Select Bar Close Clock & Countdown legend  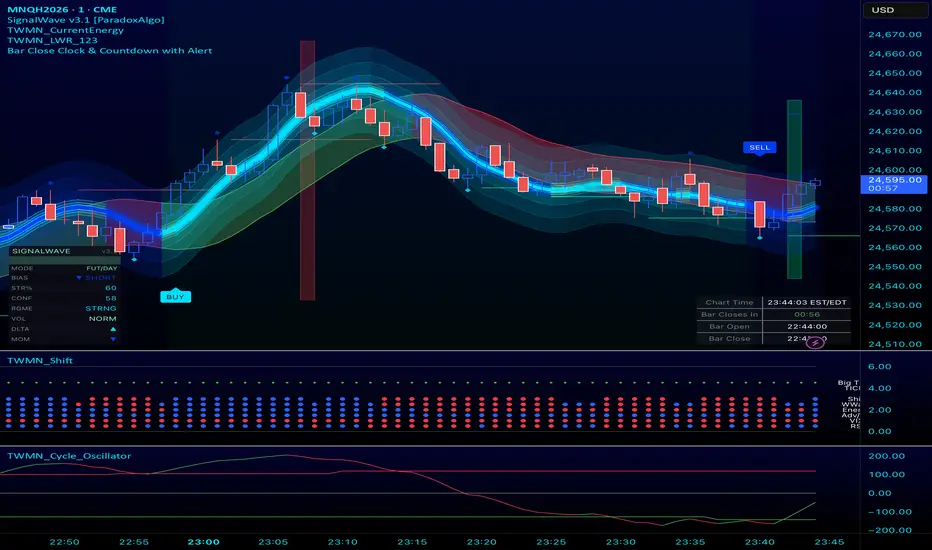point(109,51)
